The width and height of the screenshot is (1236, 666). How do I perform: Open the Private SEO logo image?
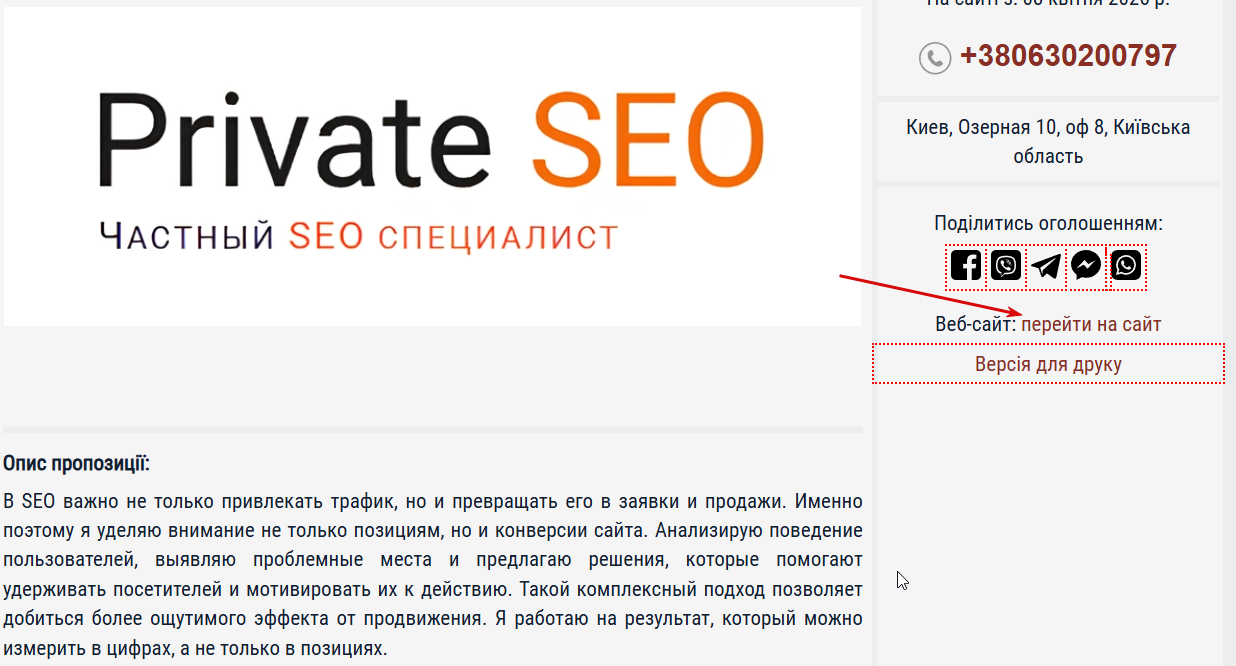[432, 166]
